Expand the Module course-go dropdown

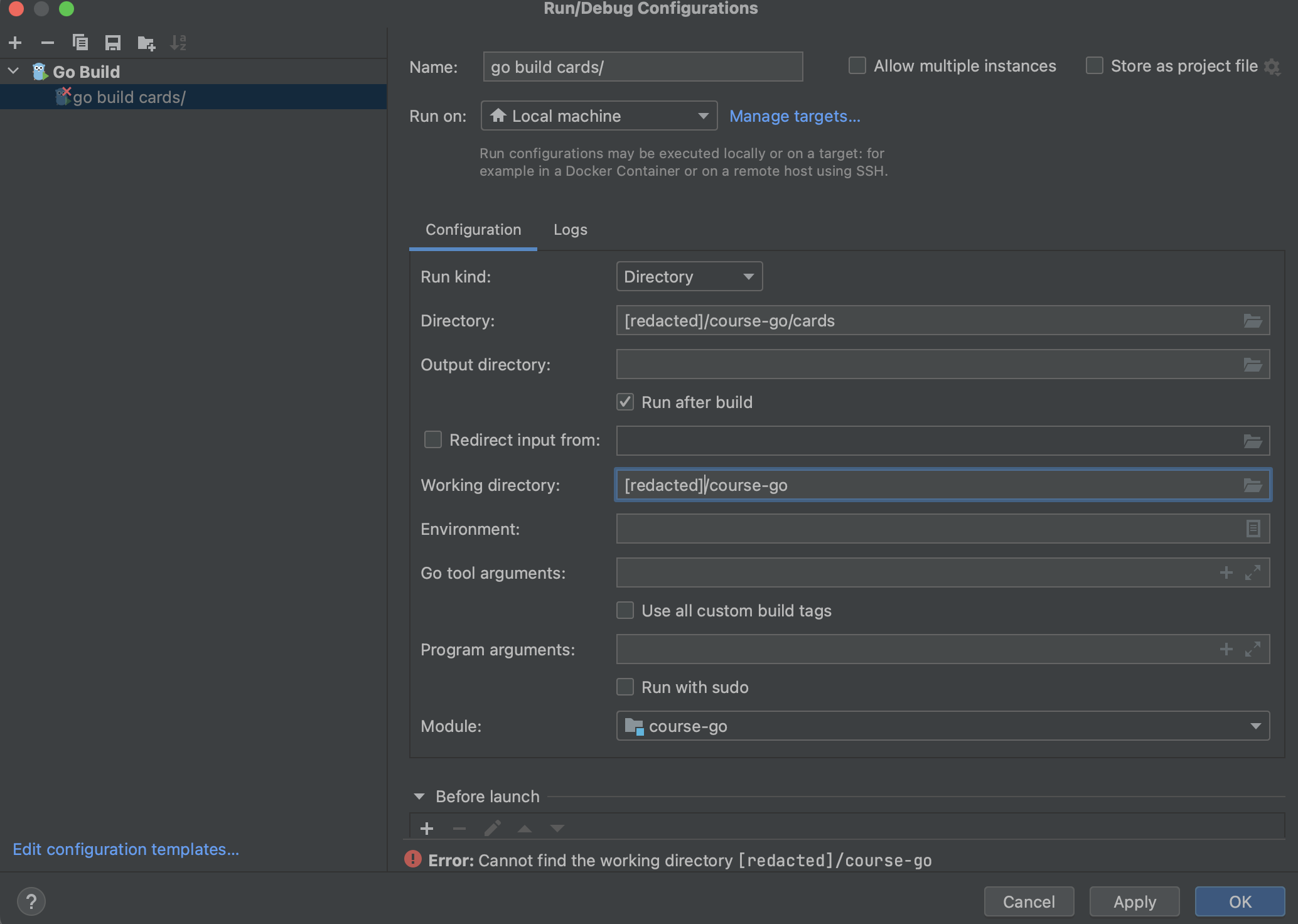[1256, 726]
